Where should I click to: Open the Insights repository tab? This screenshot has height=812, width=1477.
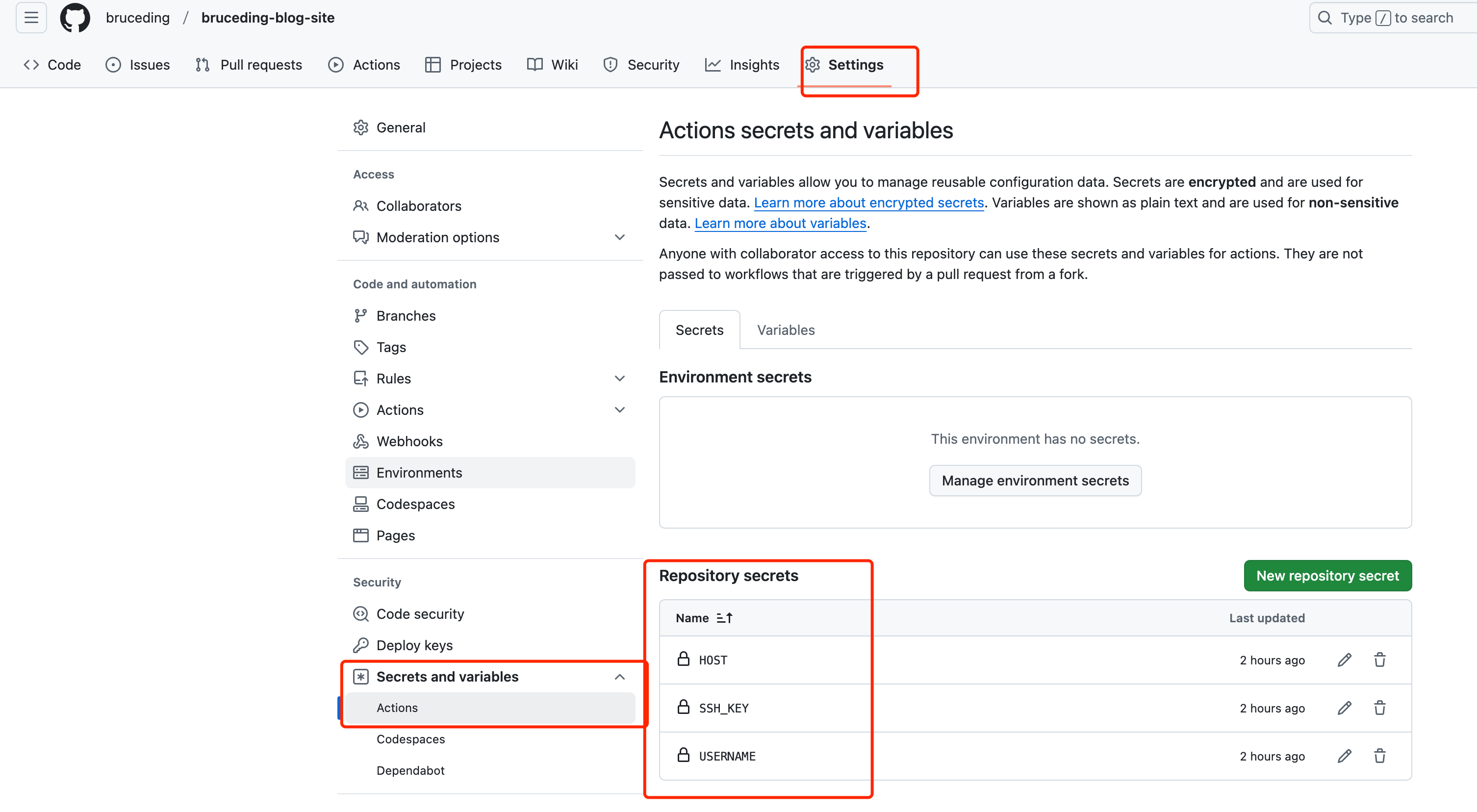pos(742,65)
